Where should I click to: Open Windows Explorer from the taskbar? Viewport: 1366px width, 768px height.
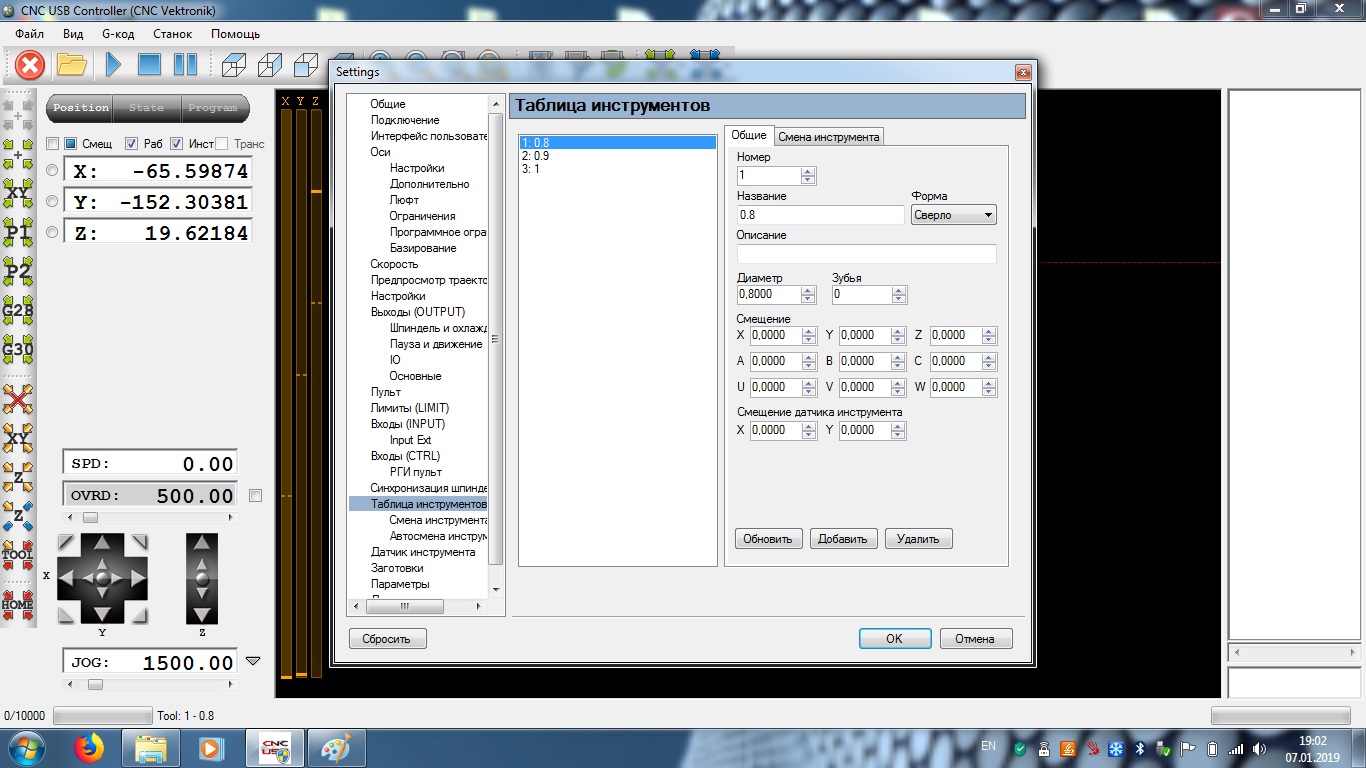click(150, 747)
